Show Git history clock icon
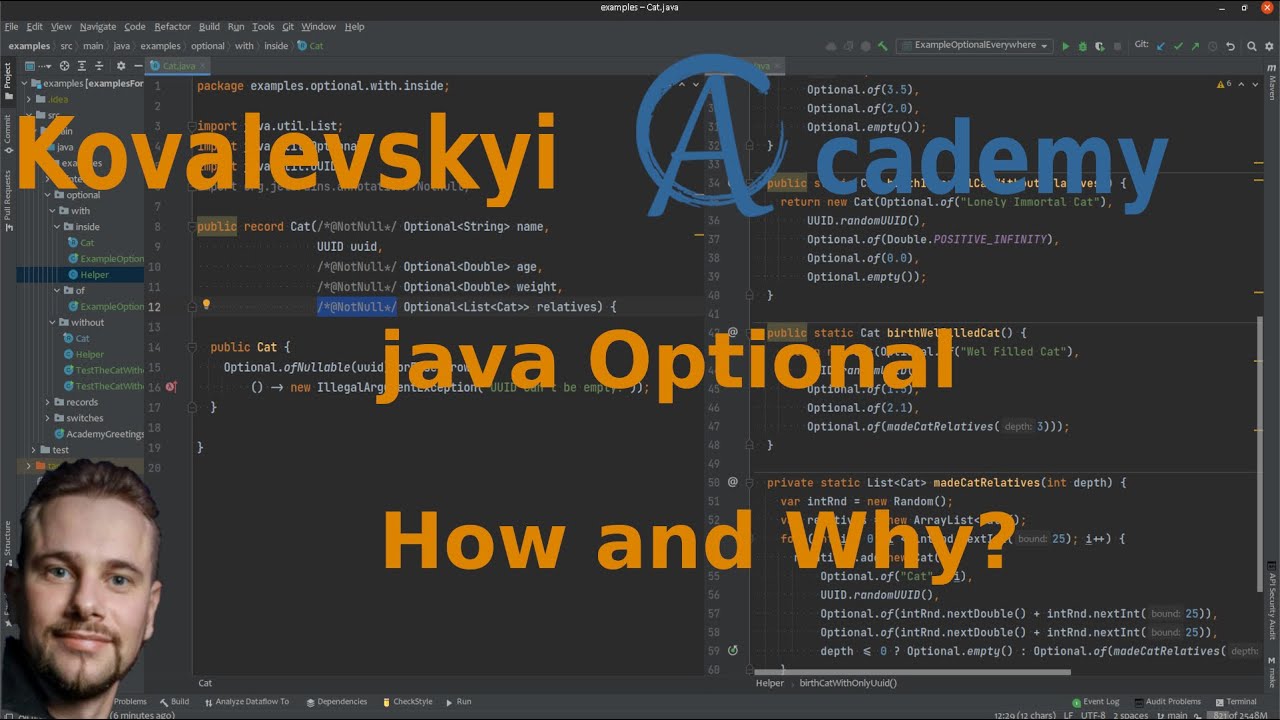The image size is (1280, 720). pos(1213,46)
